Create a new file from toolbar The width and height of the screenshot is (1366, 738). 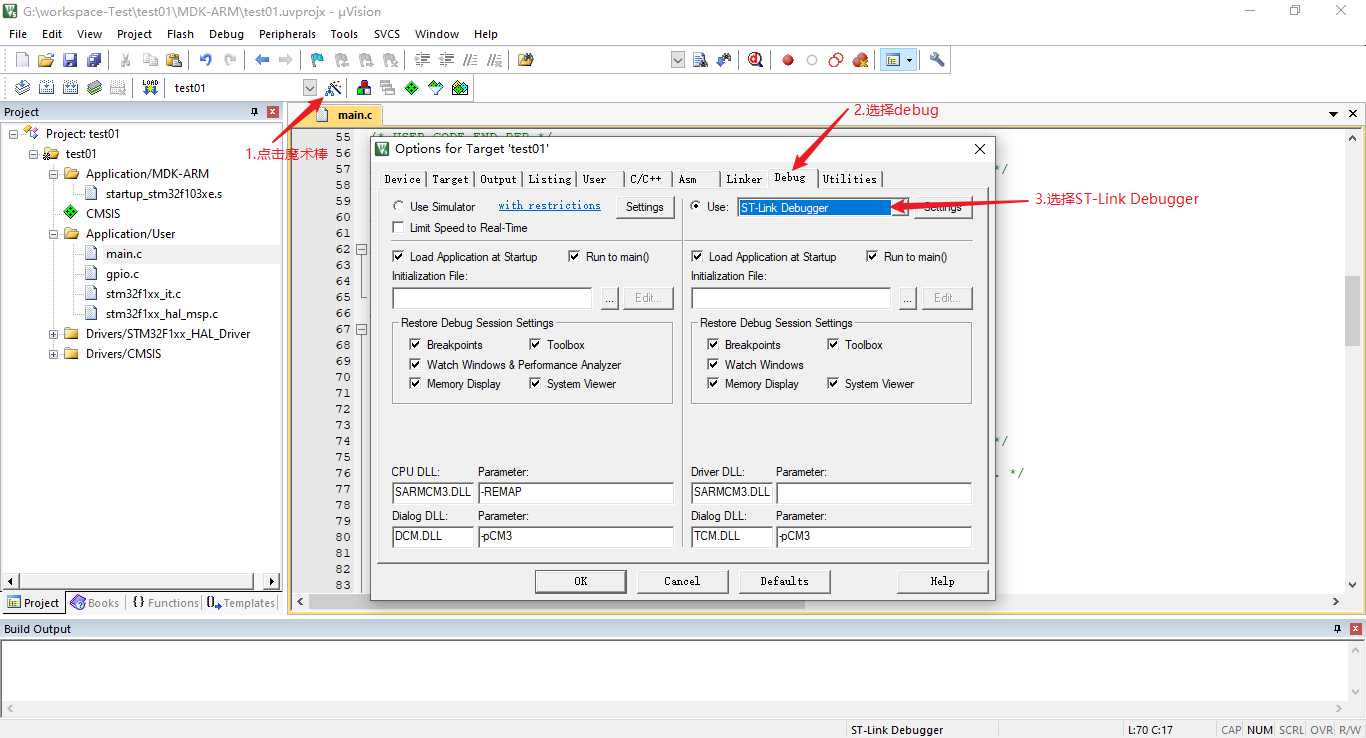(22, 60)
